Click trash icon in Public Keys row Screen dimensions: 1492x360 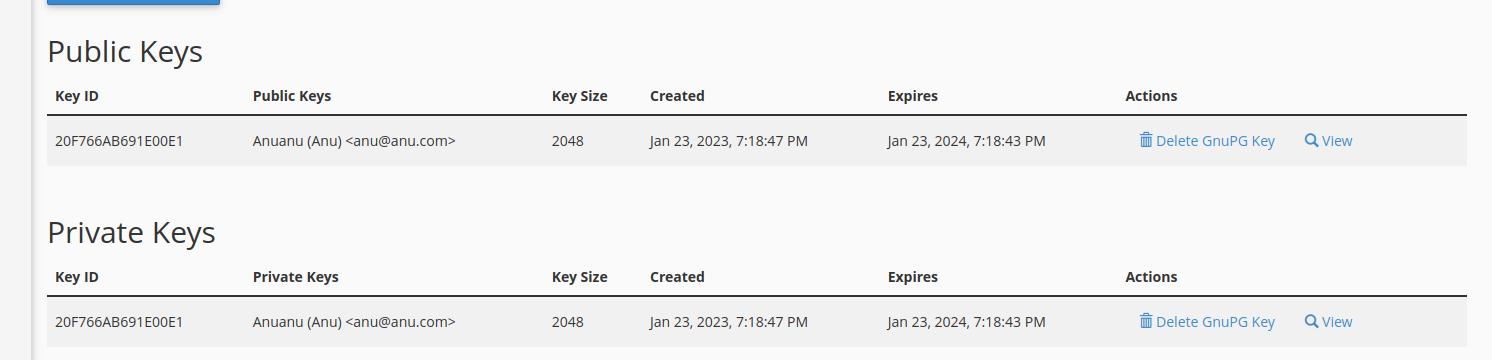click(1146, 140)
